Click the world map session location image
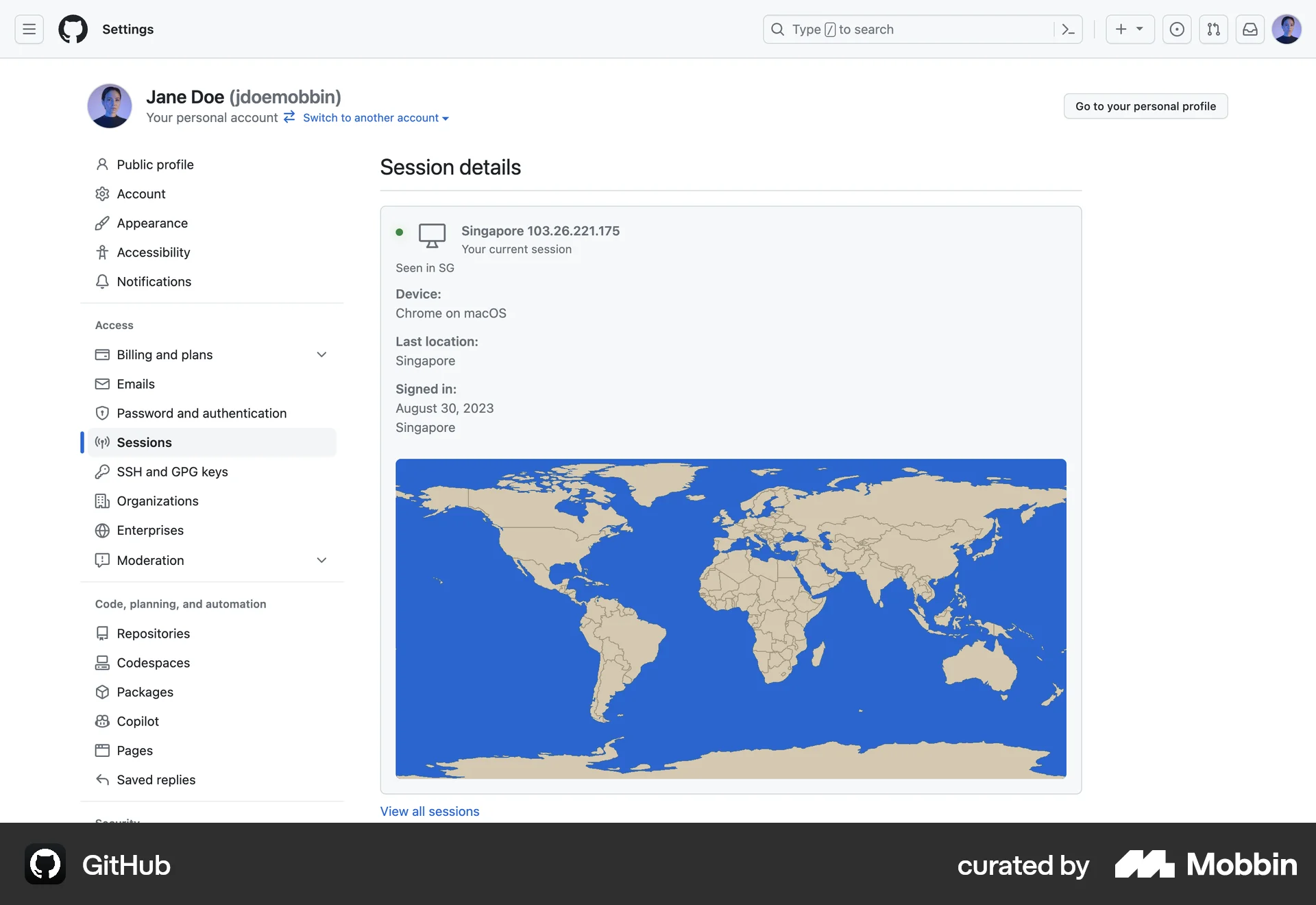Viewport: 1316px width, 905px height. click(x=730, y=618)
